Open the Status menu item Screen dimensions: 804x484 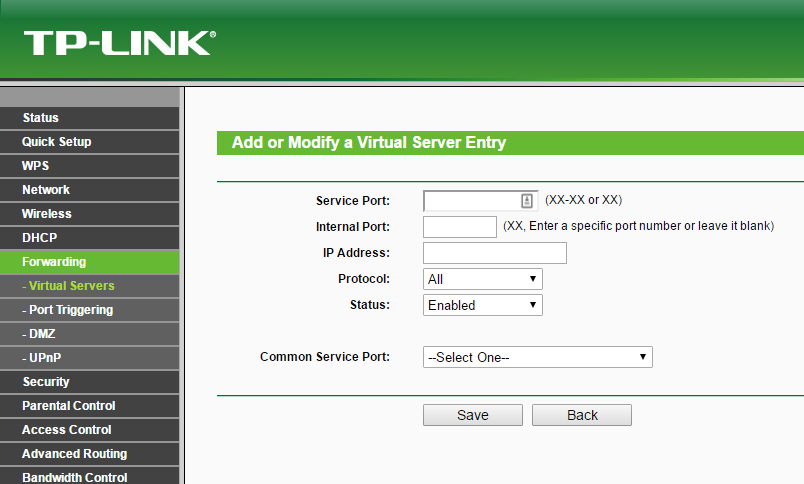[x=90, y=118]
